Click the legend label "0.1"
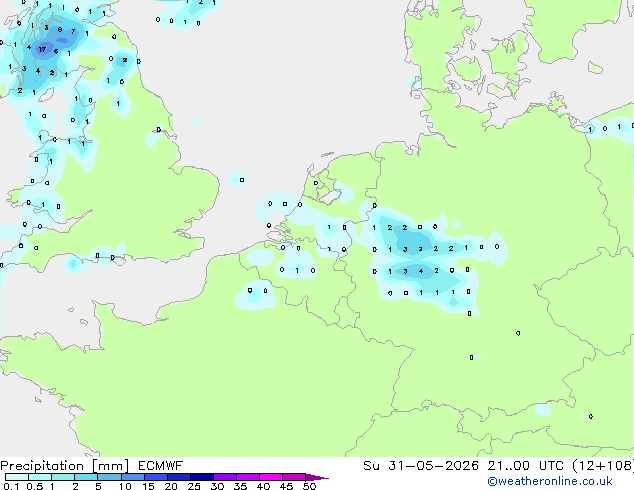Viewport: 634px width, 490px height. (11, 486)
